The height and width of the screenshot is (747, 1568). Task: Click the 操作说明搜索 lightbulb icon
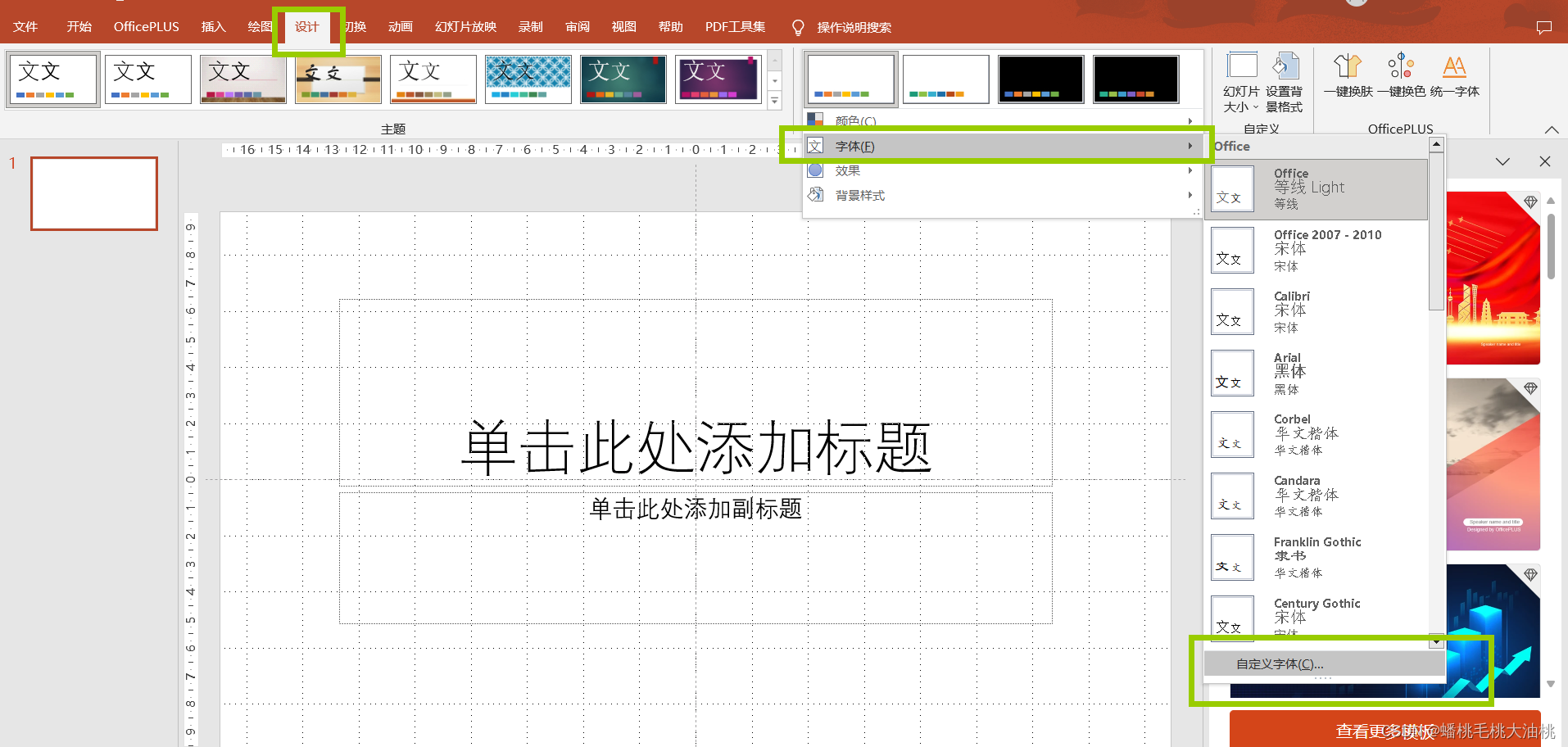796,26
